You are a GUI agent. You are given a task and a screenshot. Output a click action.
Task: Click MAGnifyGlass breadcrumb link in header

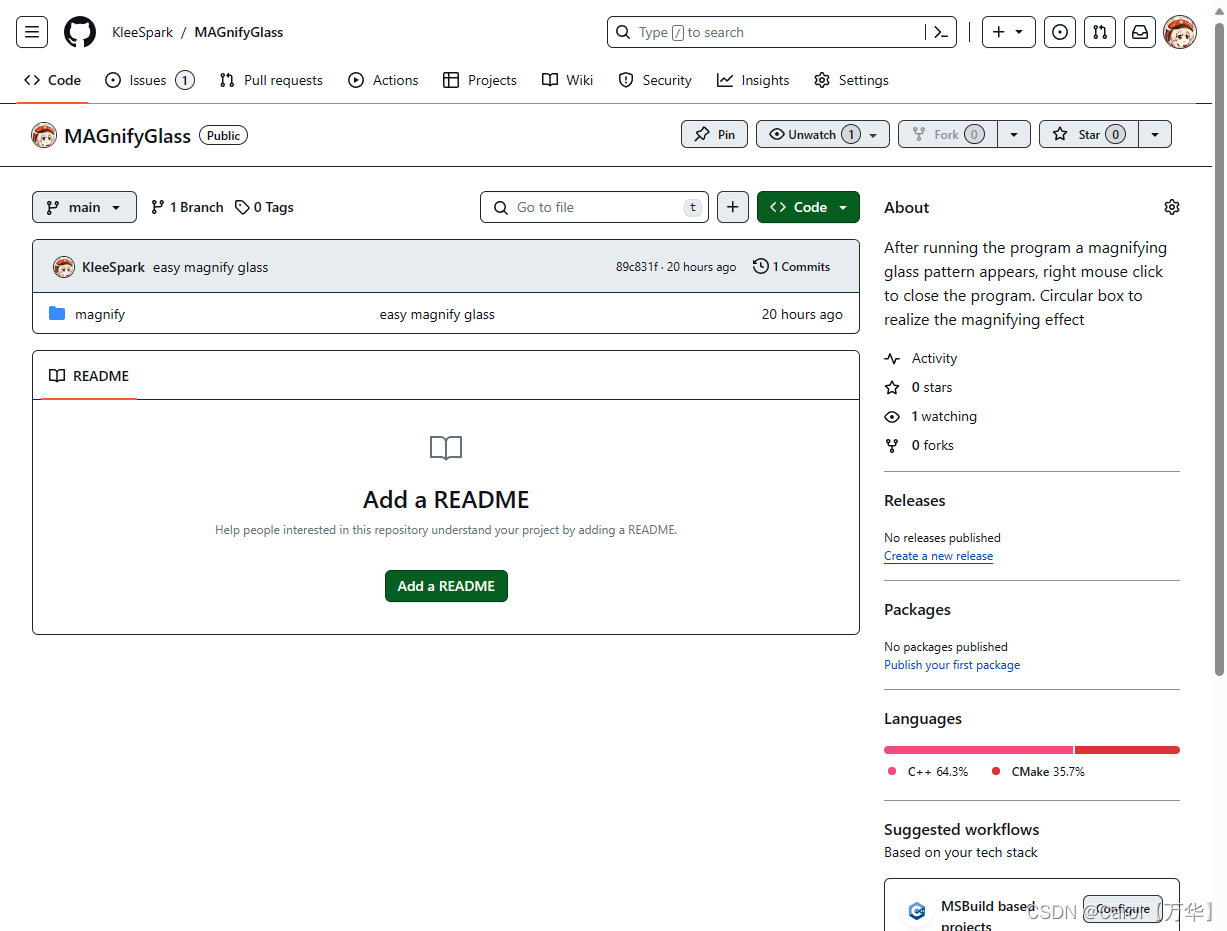(239, 32)
